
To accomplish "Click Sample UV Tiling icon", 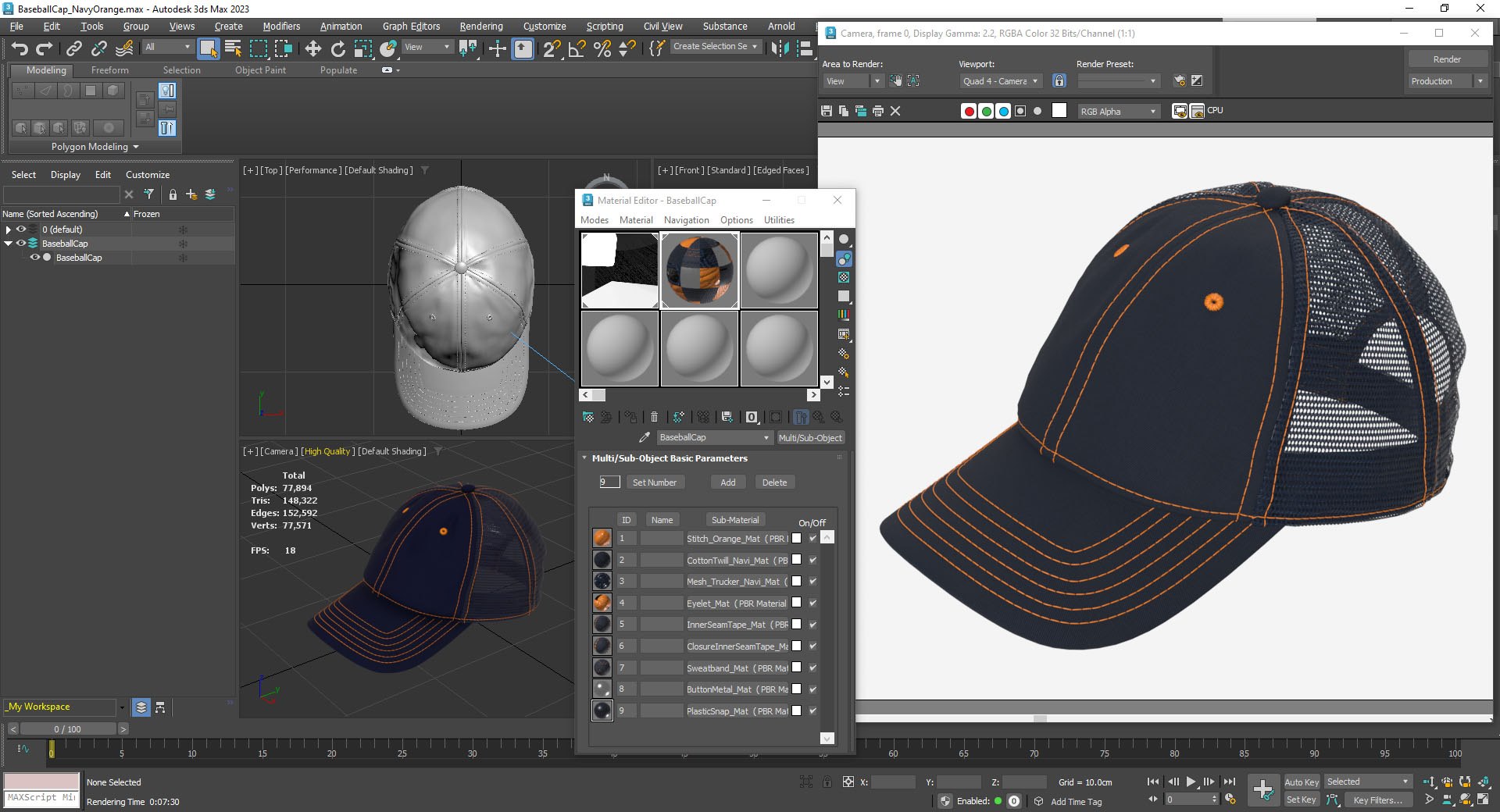I will pyautogui.click(x=844, y=296).
